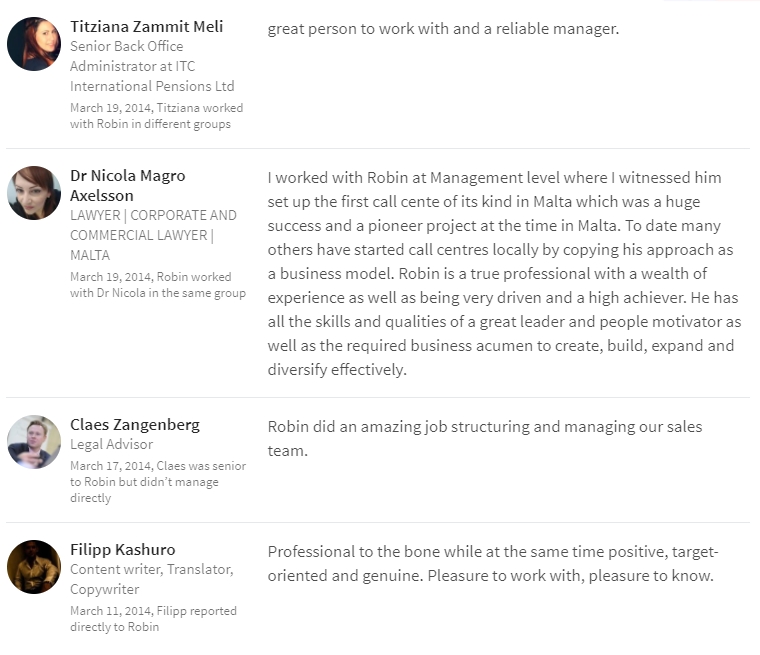Click Robin worked with Dr Nicola note
This screenshot has height=655, width=760.
[158, 285]
